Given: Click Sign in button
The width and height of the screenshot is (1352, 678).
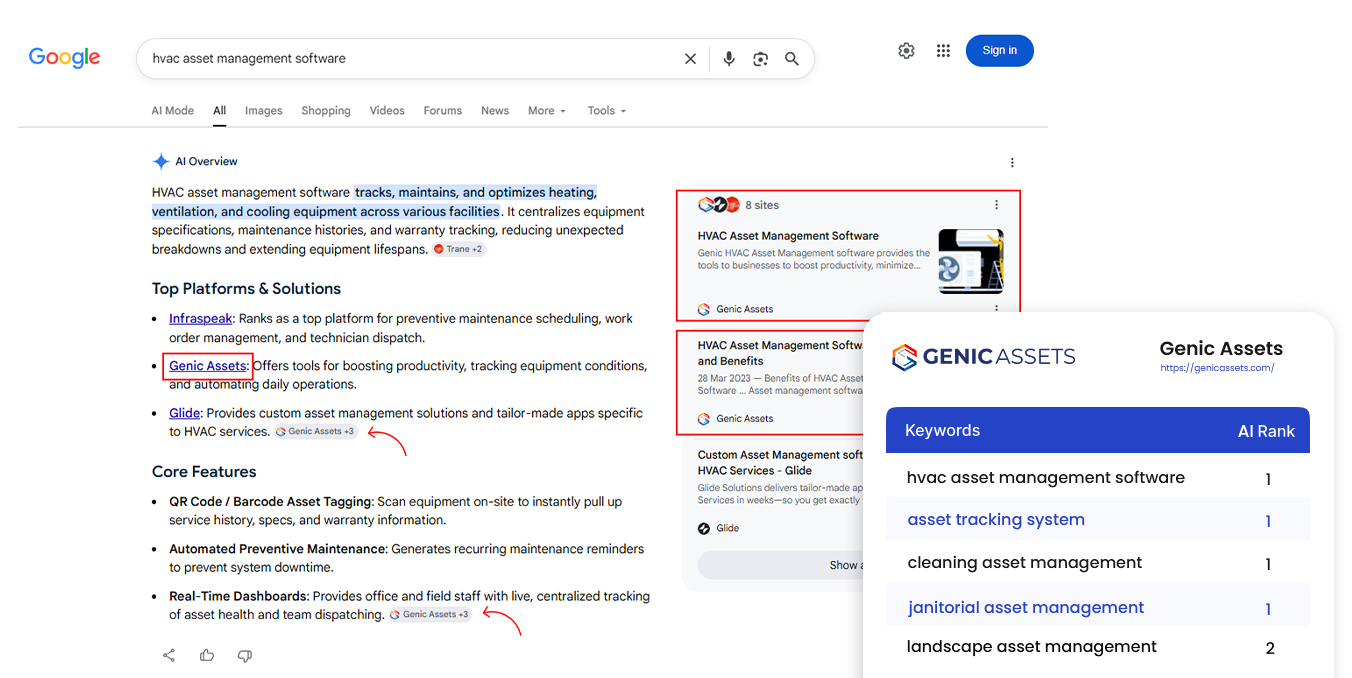Looking at the screenshot, I should click(x=999, y=51).
